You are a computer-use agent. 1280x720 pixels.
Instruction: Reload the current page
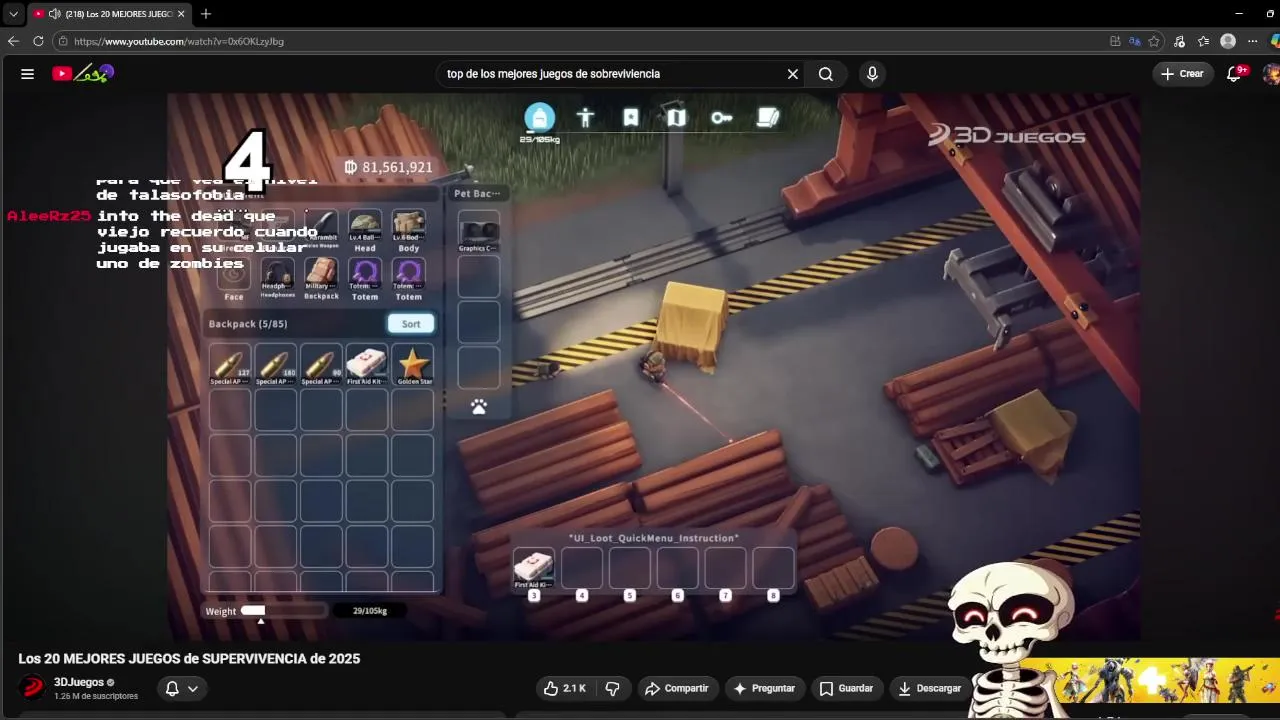click(38, 41)
